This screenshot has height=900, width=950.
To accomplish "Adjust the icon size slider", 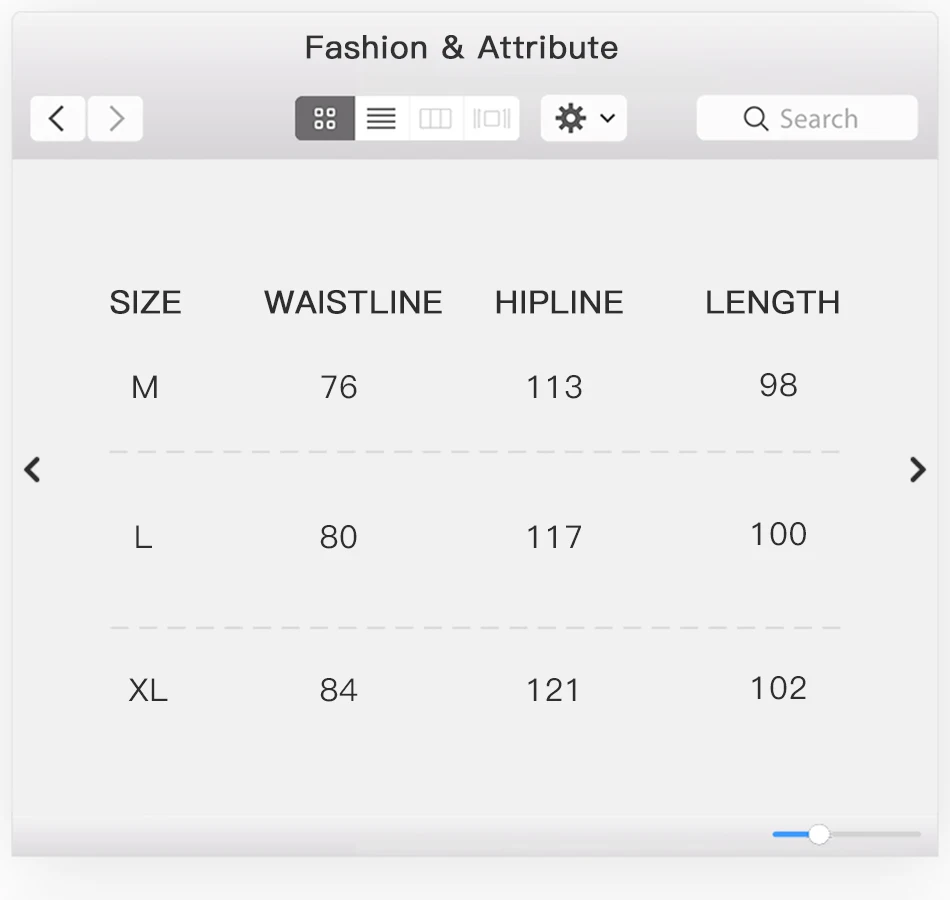I will (819, 834).
